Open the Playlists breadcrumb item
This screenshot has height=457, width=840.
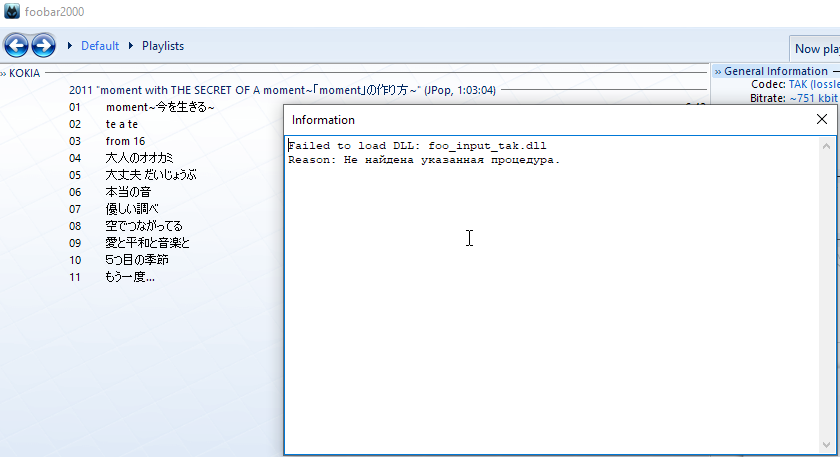(163, 46)
